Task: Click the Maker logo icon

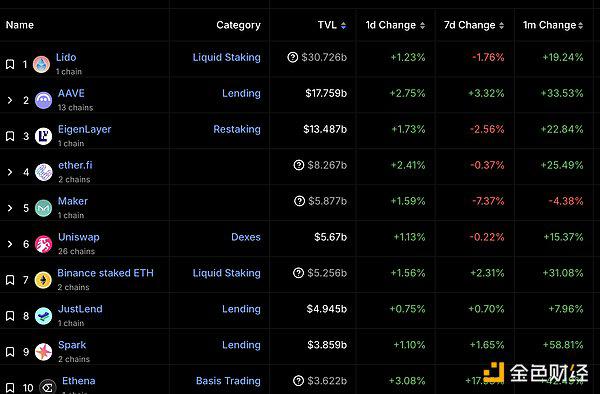Action: (x=44, y=208)
